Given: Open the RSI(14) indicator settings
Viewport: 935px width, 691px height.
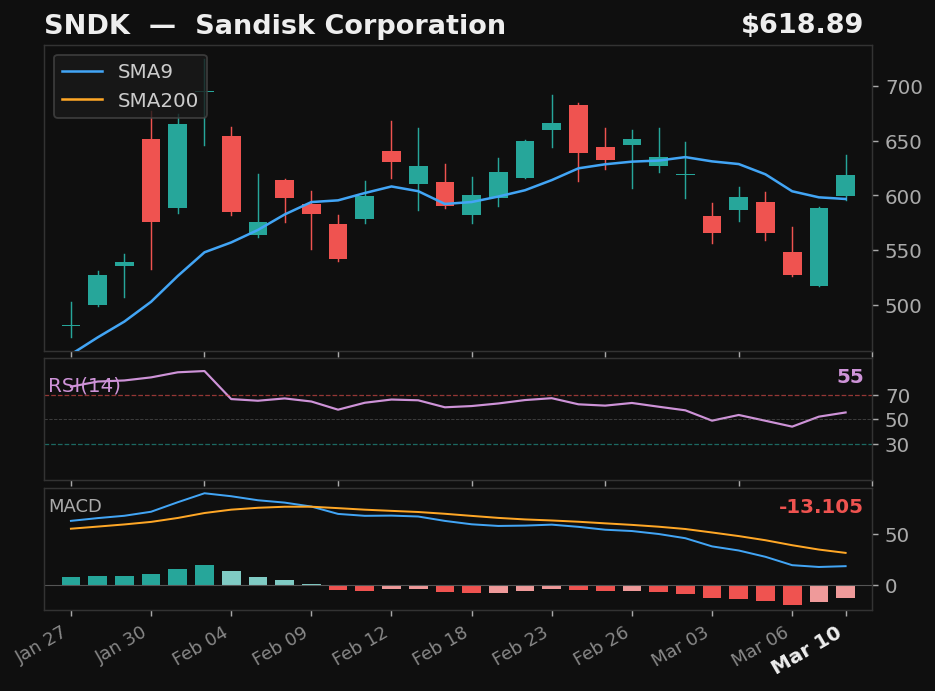Looking at the screenshot, I should point(83,383).
